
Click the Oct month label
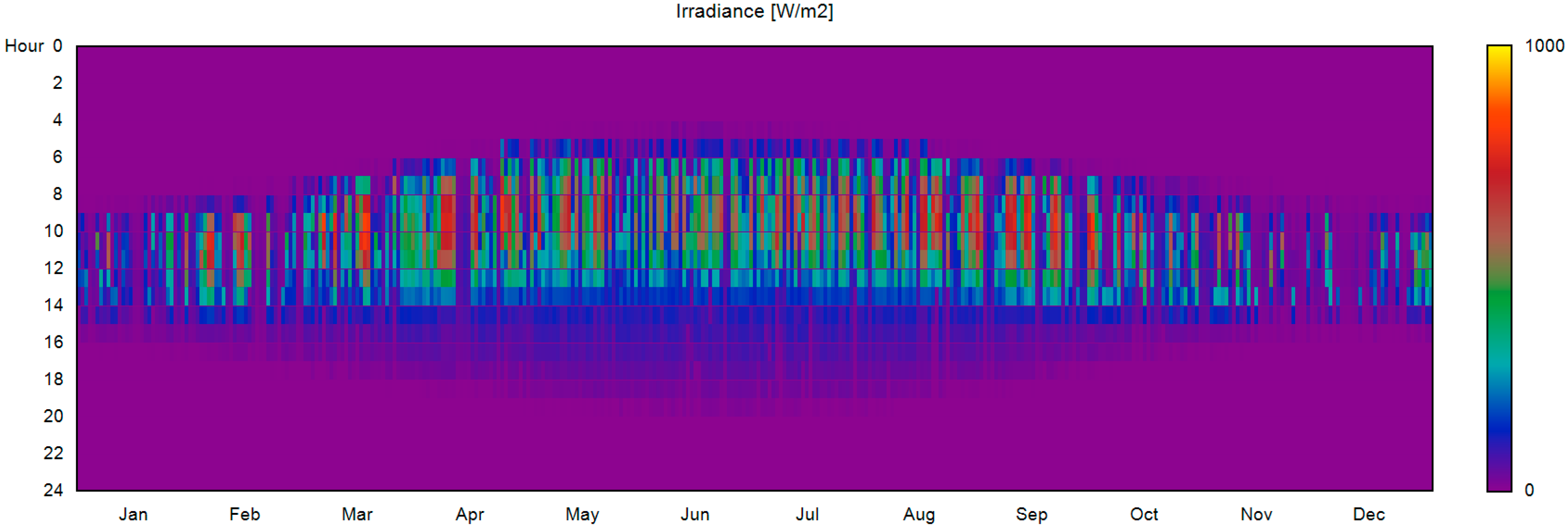(1144, 514)
